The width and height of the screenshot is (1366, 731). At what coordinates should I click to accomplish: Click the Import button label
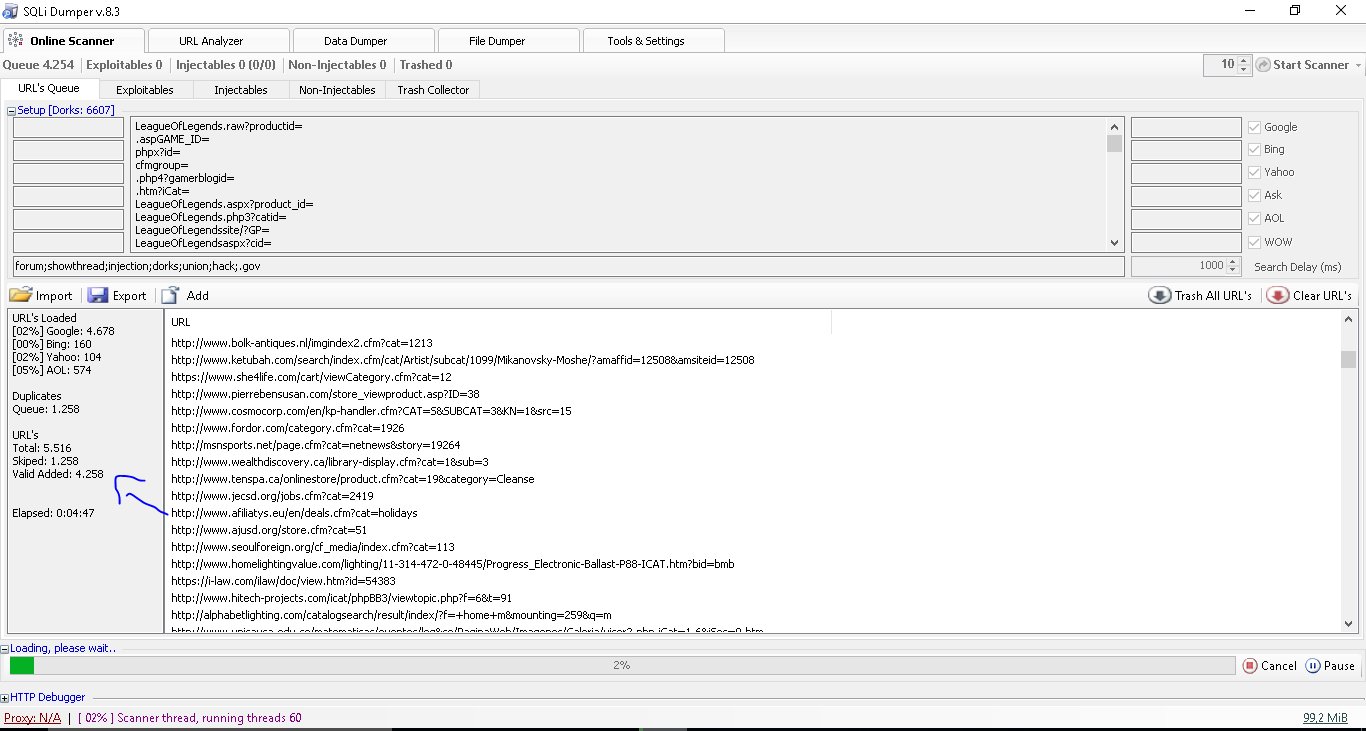tap(54, 296)
